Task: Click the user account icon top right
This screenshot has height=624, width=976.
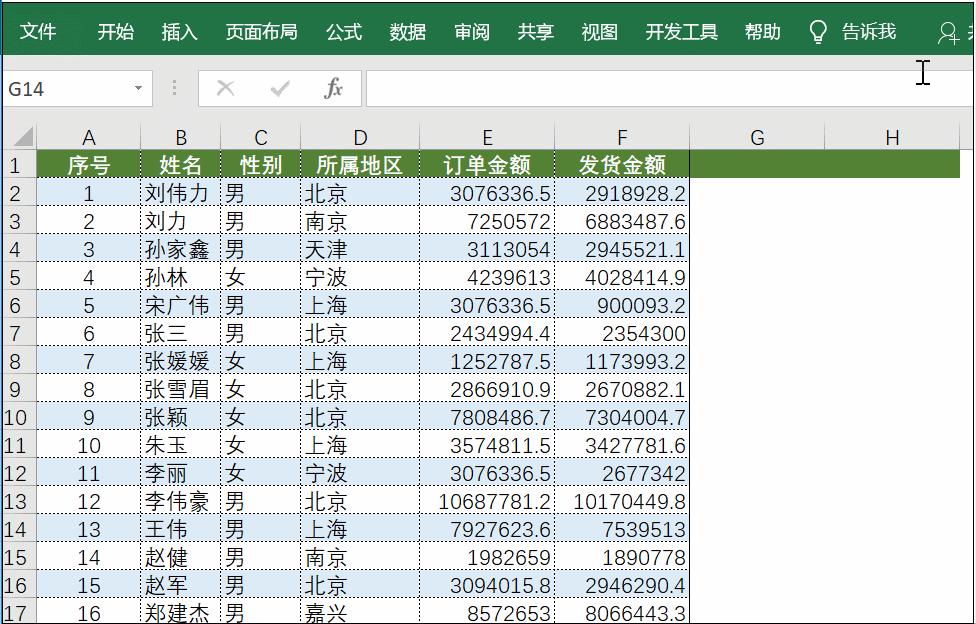Action: click(x=948, y=30)
